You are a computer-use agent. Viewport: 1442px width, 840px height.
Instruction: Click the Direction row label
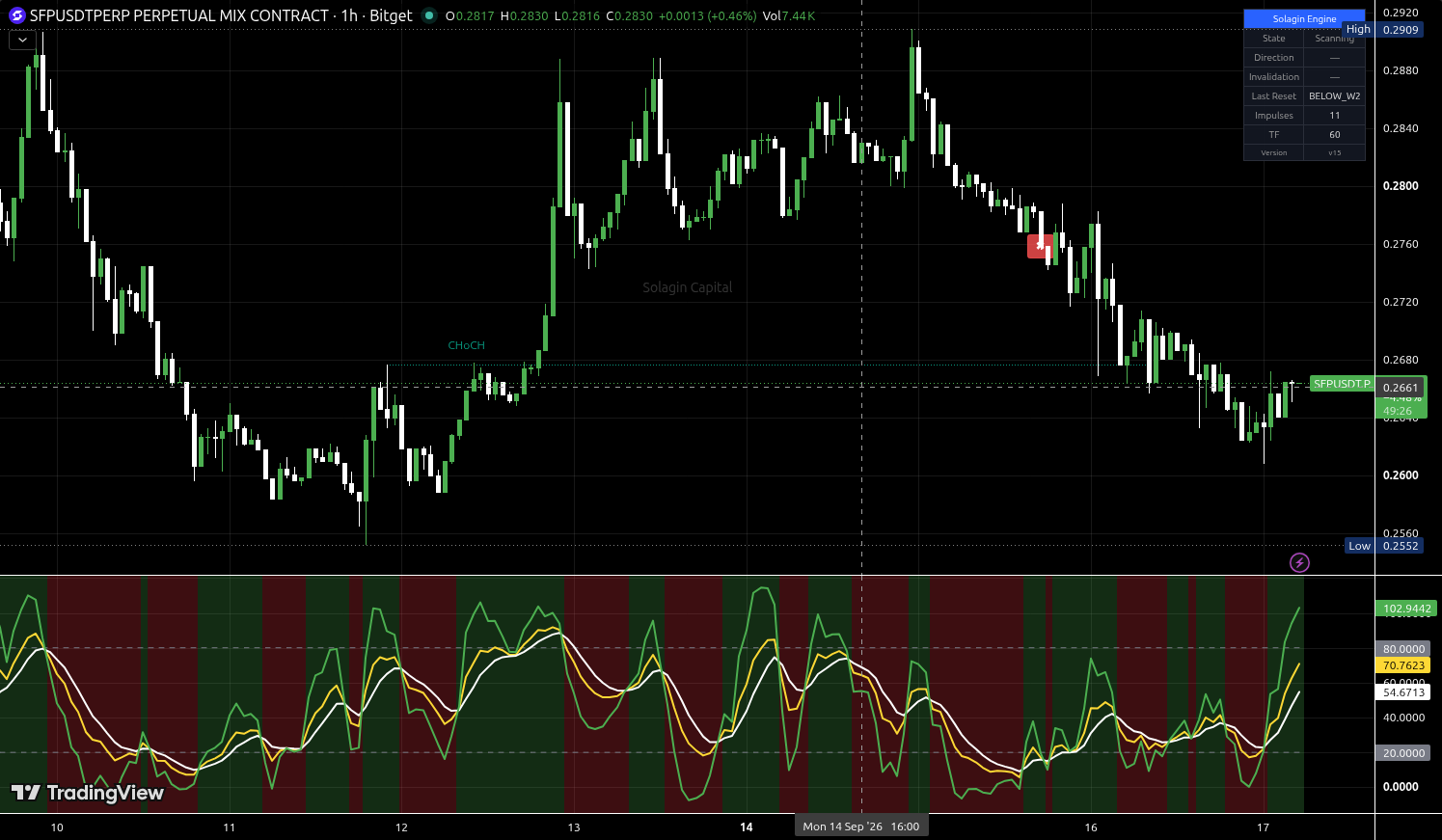pyautogui.click(x=1274, y=58)
